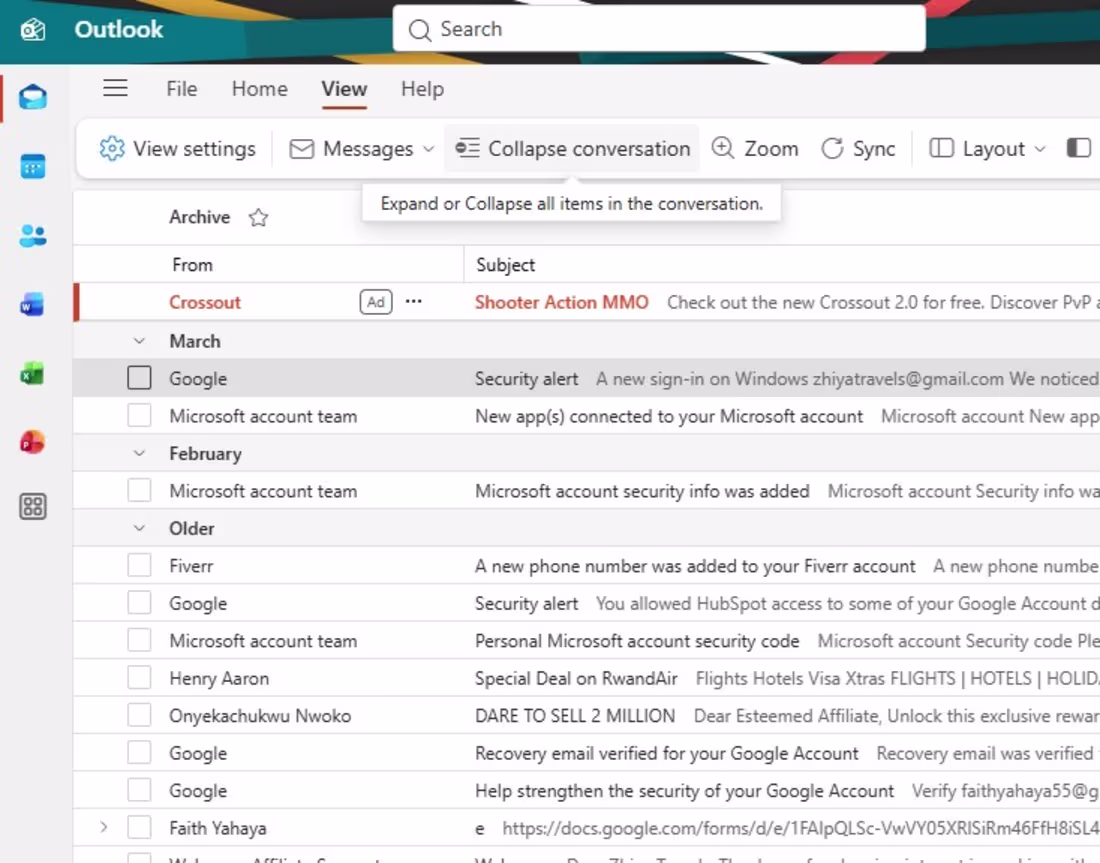Open Calendar in the left sidebar
Screen dimensions: 1100x863
pyautogui.click(x=33, y=166)
